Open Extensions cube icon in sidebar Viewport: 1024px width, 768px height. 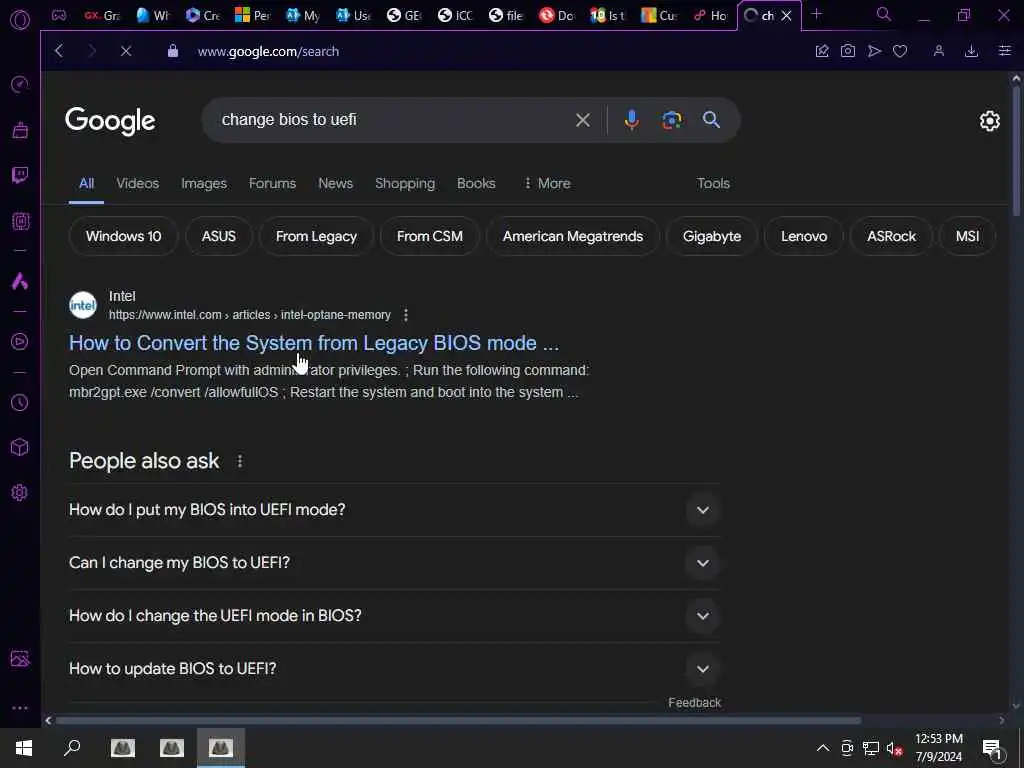point(20,447)
